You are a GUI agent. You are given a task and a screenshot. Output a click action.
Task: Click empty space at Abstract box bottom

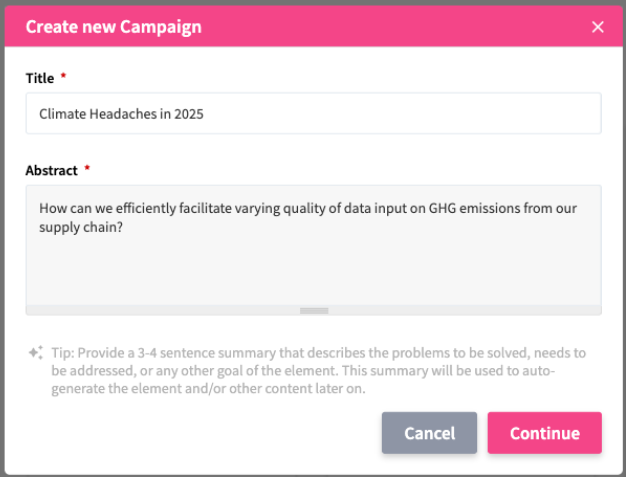(x=313, y=285)
